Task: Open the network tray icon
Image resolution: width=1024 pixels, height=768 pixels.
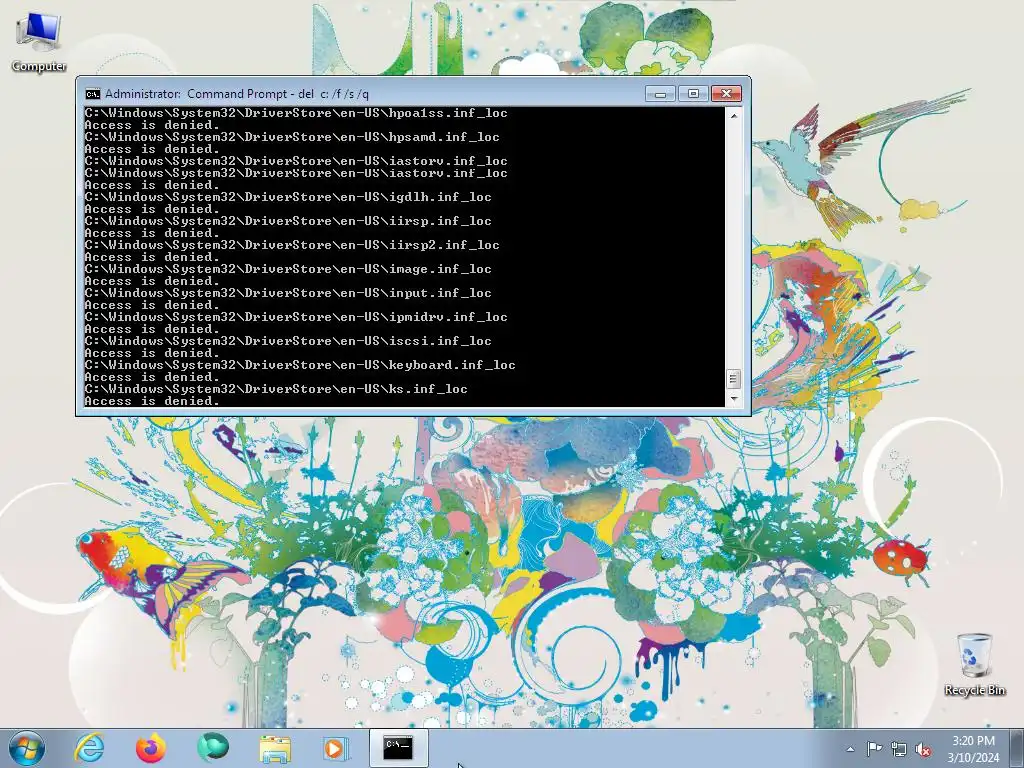Action: click(x=899, y=749)
